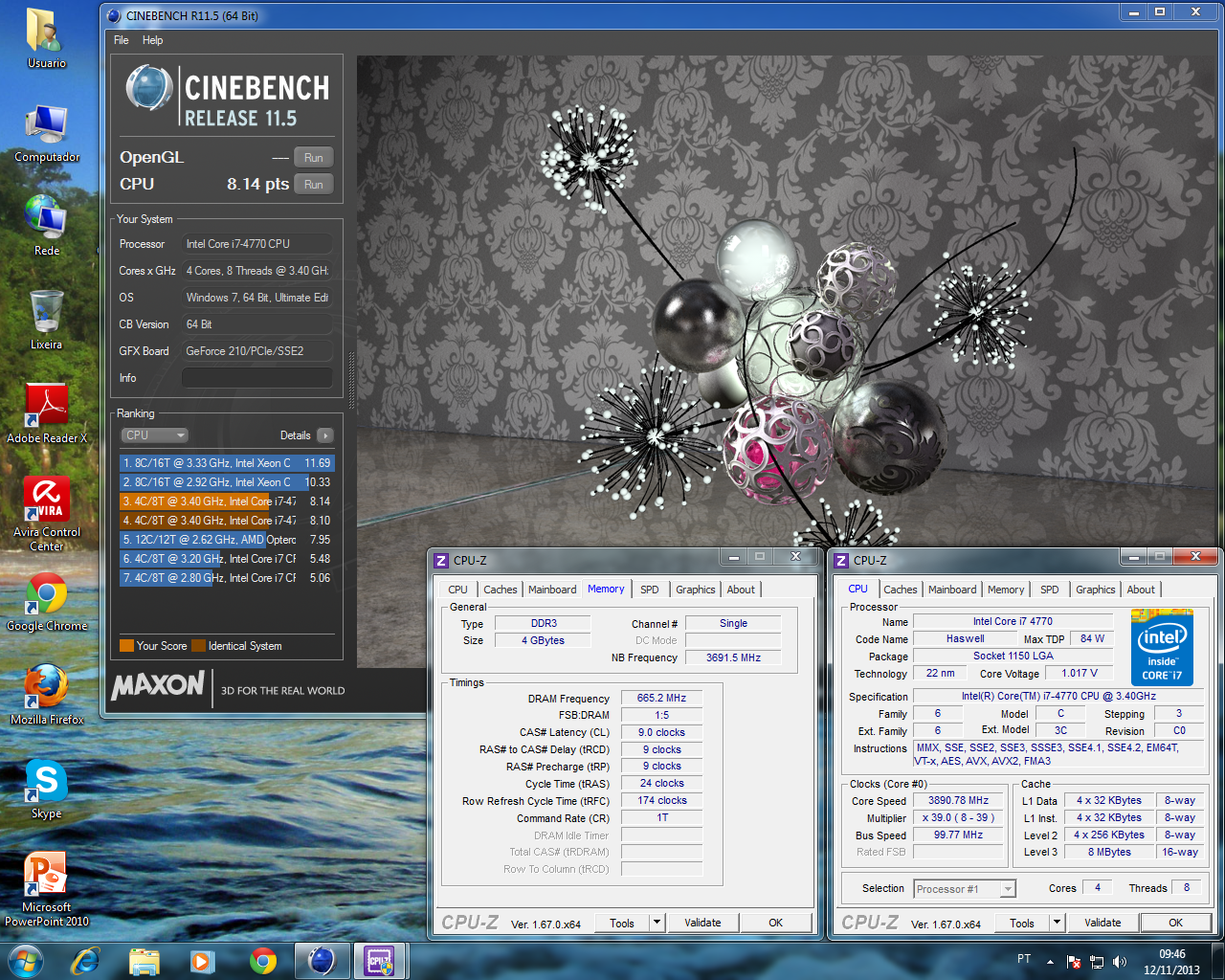1225x980 pixels.
Task: Open Chrome from the taskbar
Action: coord(262,961)
